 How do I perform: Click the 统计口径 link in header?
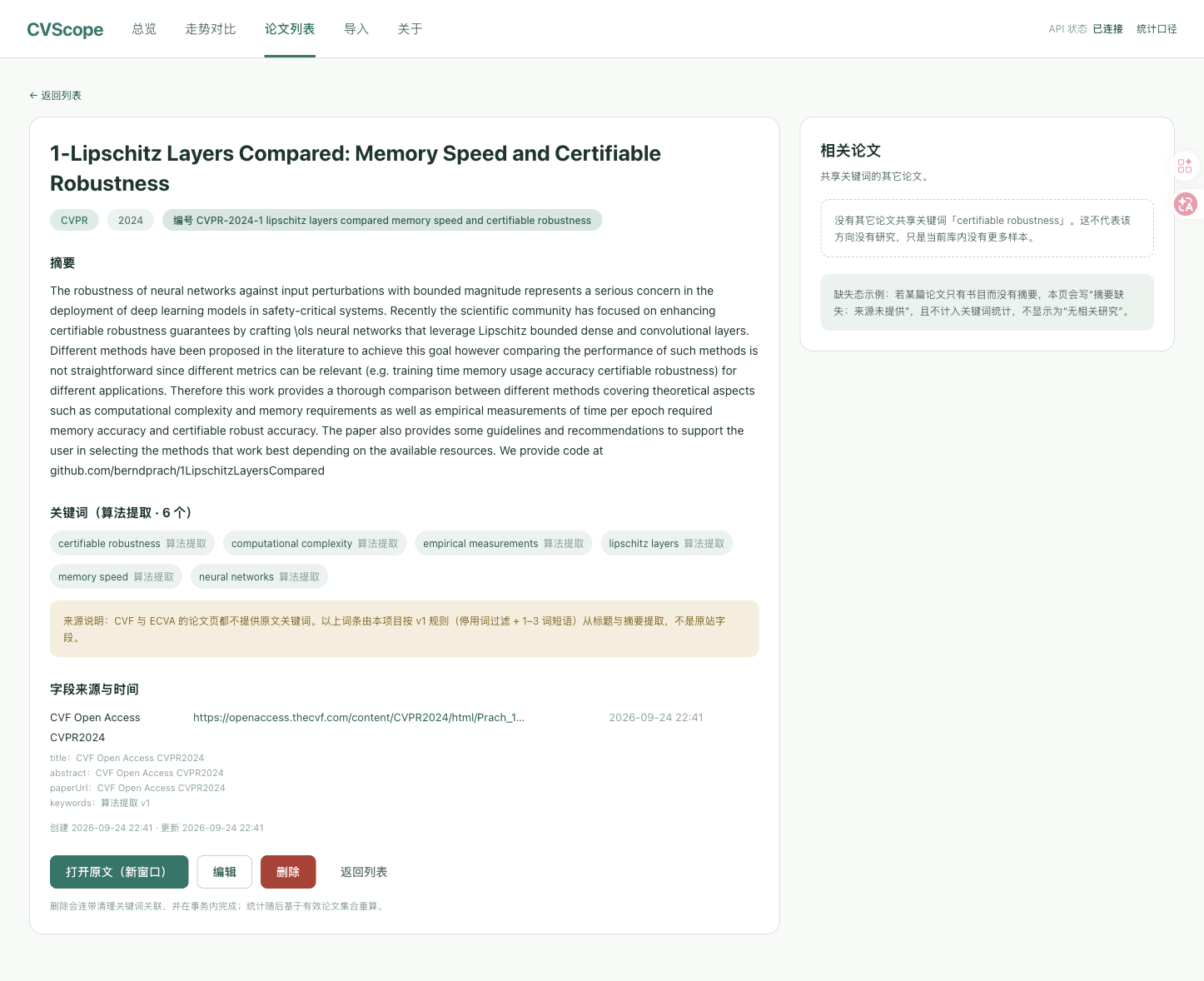(1157, 29)
